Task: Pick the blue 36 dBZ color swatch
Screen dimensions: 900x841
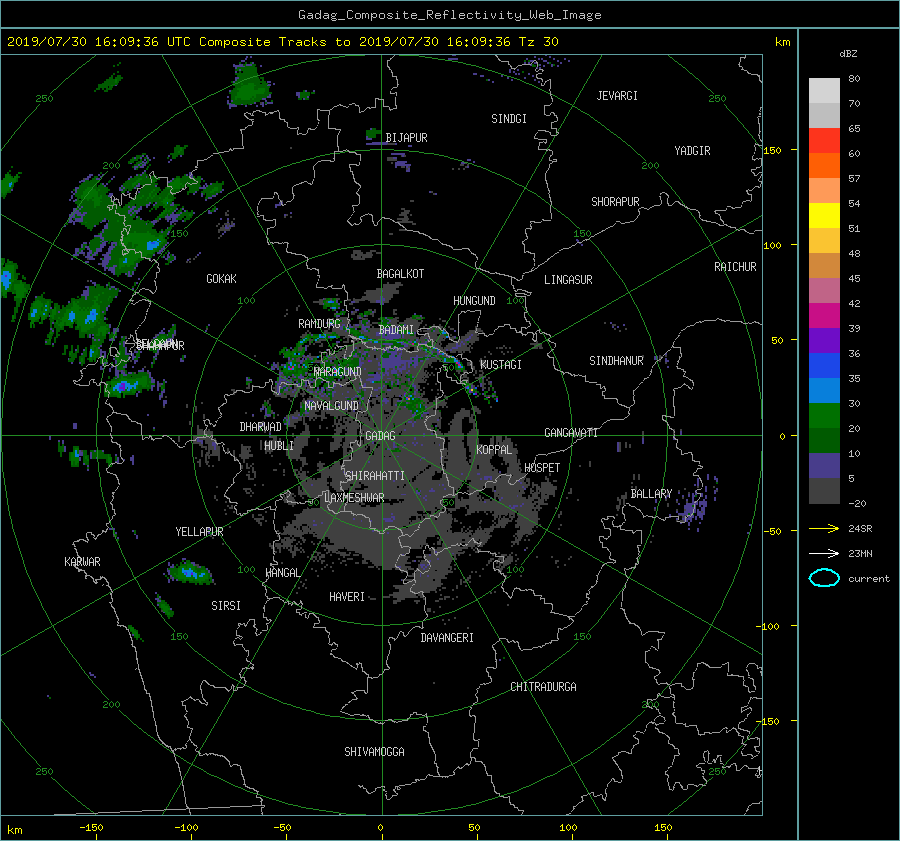Action: pyautogui.click(x=824, y=366)
